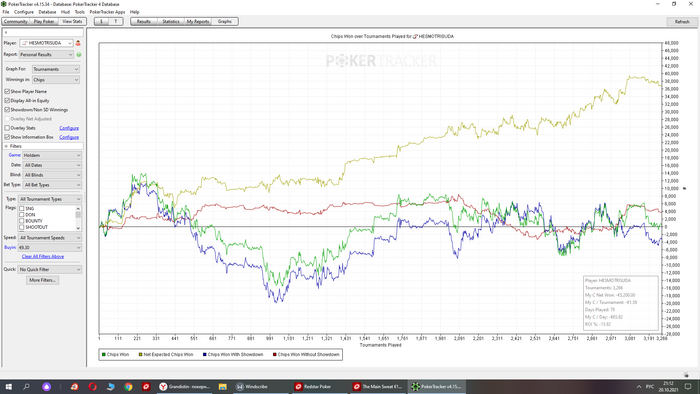Image resolution: width=700 pixels, height=394 pixels.
Task: Open the Opera browser taskbar icon
Action: [x=93, y=386]
